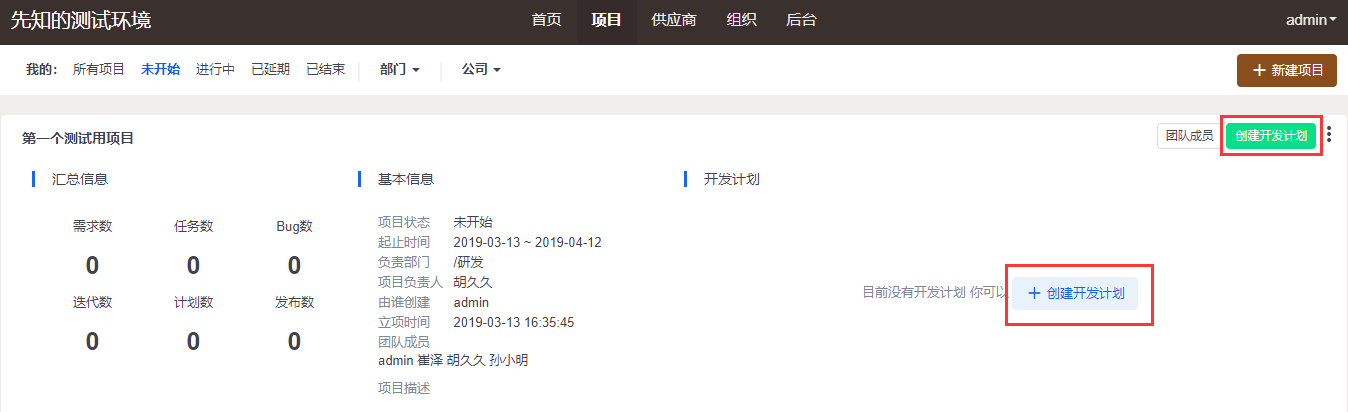Select the 项目 nav tab
This screenshot has width=1348, height=412.
click(x=606, y=20)
